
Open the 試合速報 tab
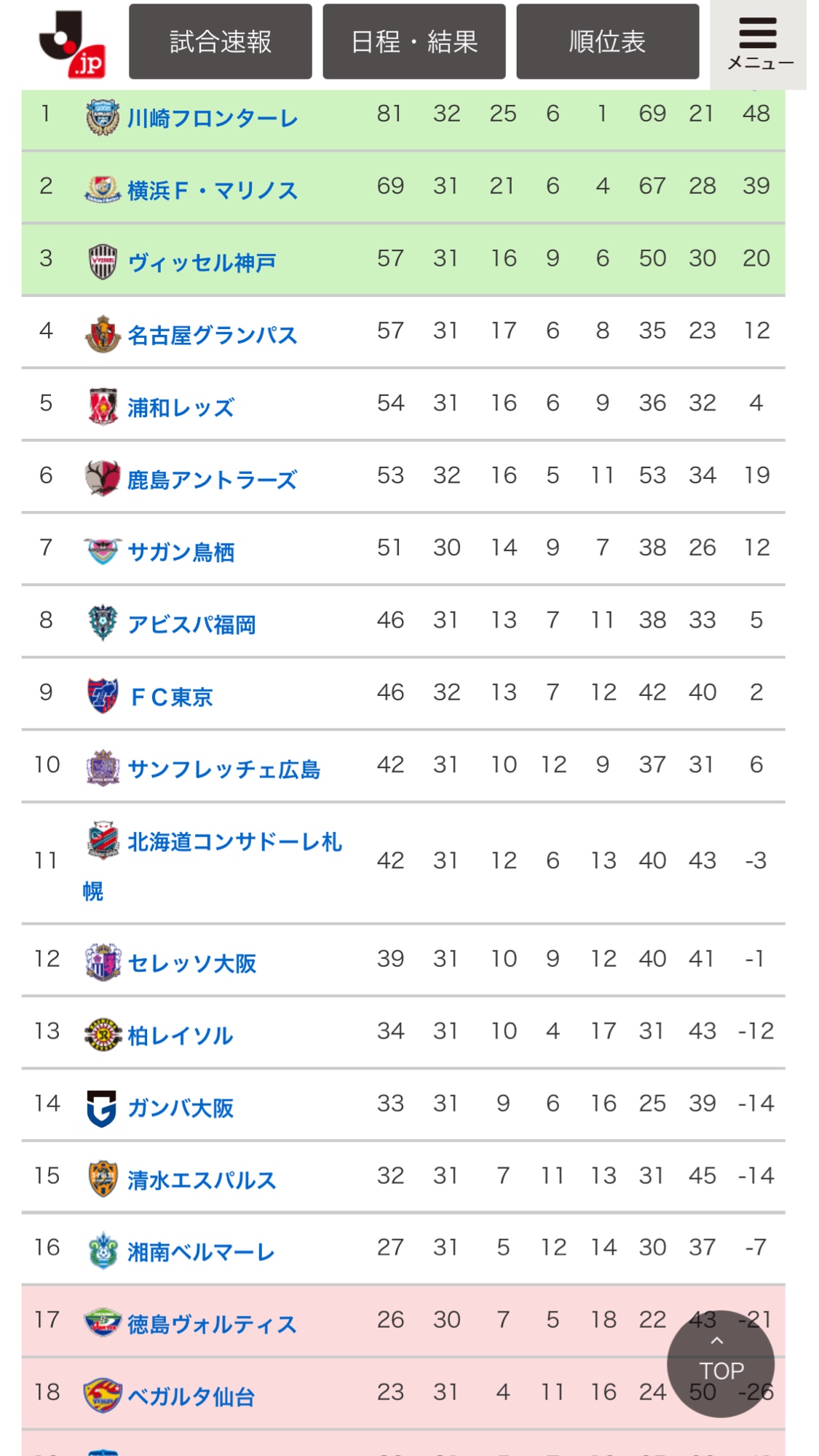[x=221, y=41]
